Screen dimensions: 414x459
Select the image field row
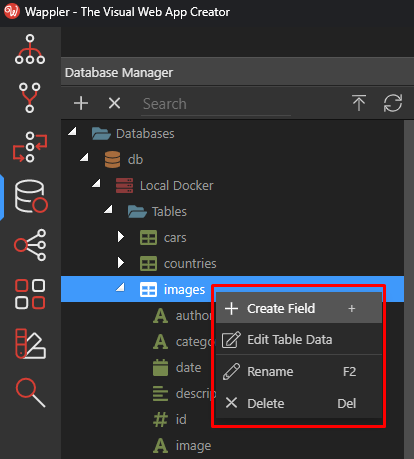232,446
